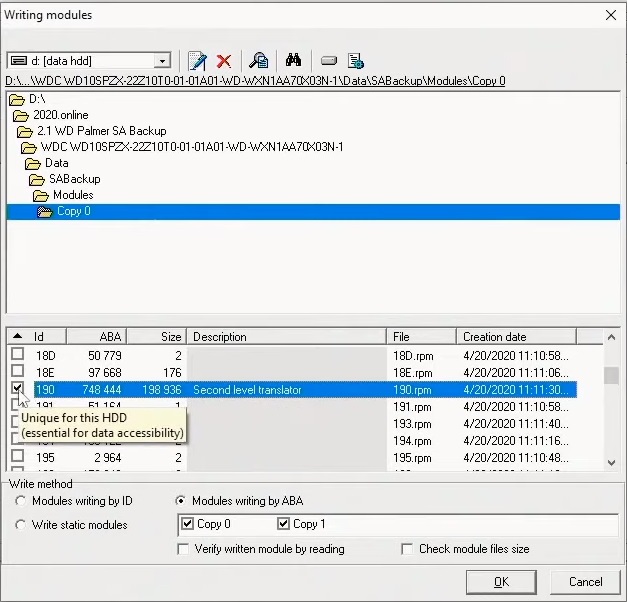Enable Check module files size option
627x602 pixels.
(407, 549)
